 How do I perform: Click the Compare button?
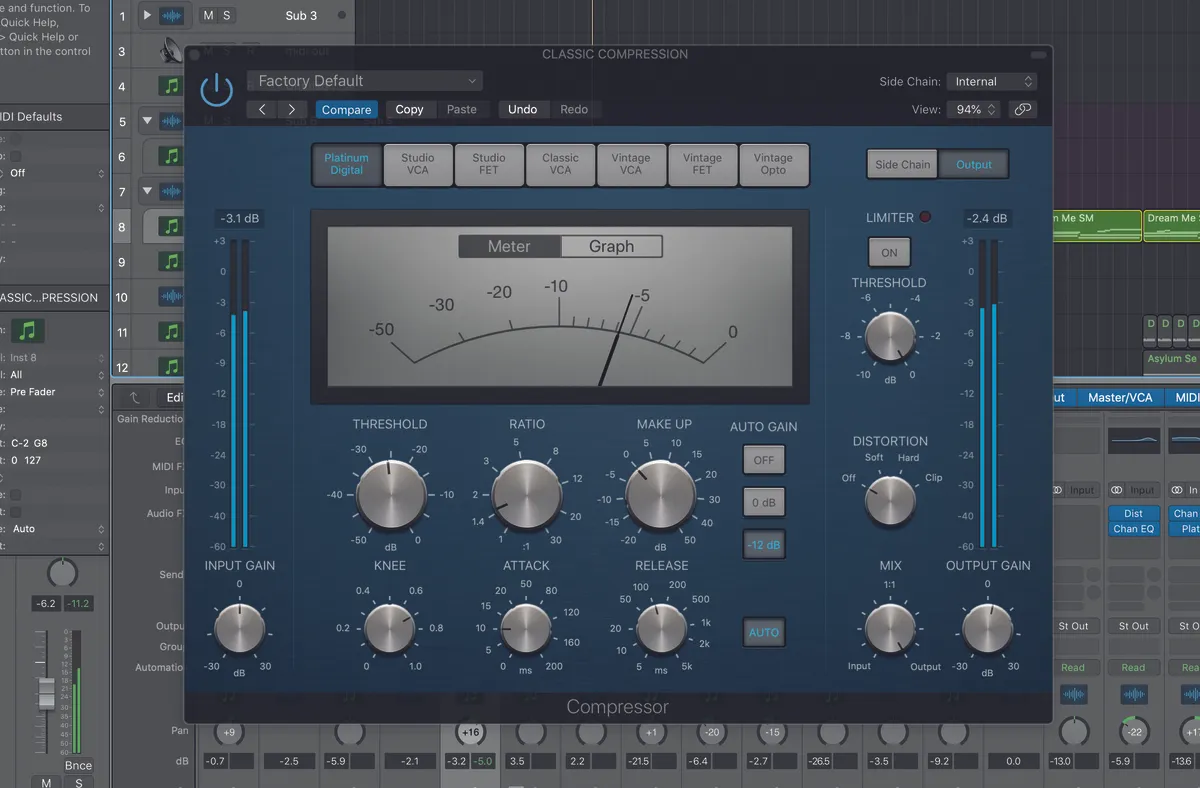pyautogui.click(x=347, y=110)
